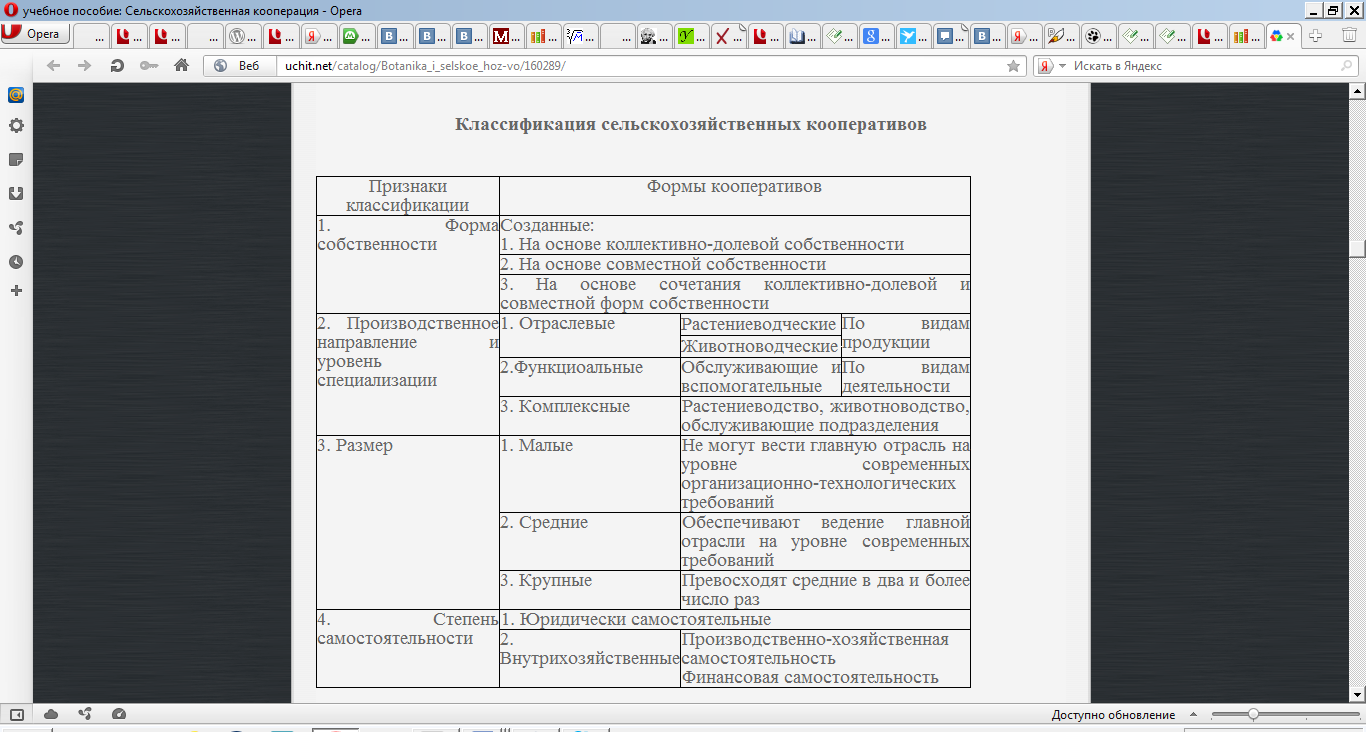The image size is (1366, 732).
Task: Open the Opera main menu button
Action: coord(34,34)
